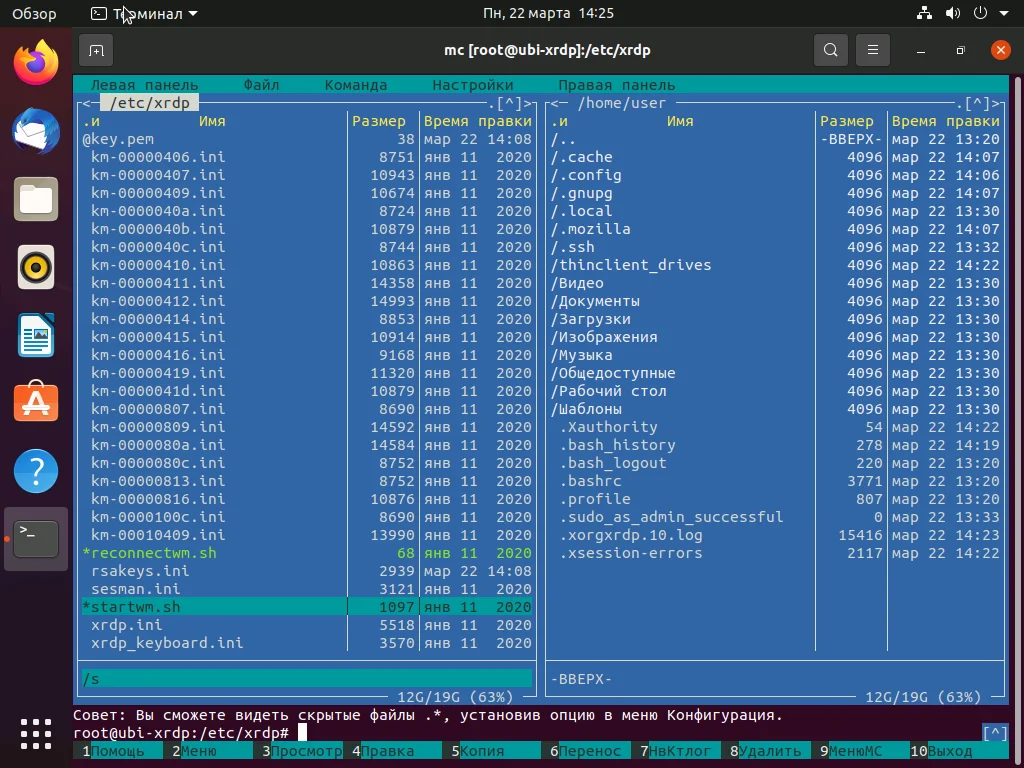
Task: Open Ubuntu Software store icon
Action: pyautogui.click(x=36, y=403)
